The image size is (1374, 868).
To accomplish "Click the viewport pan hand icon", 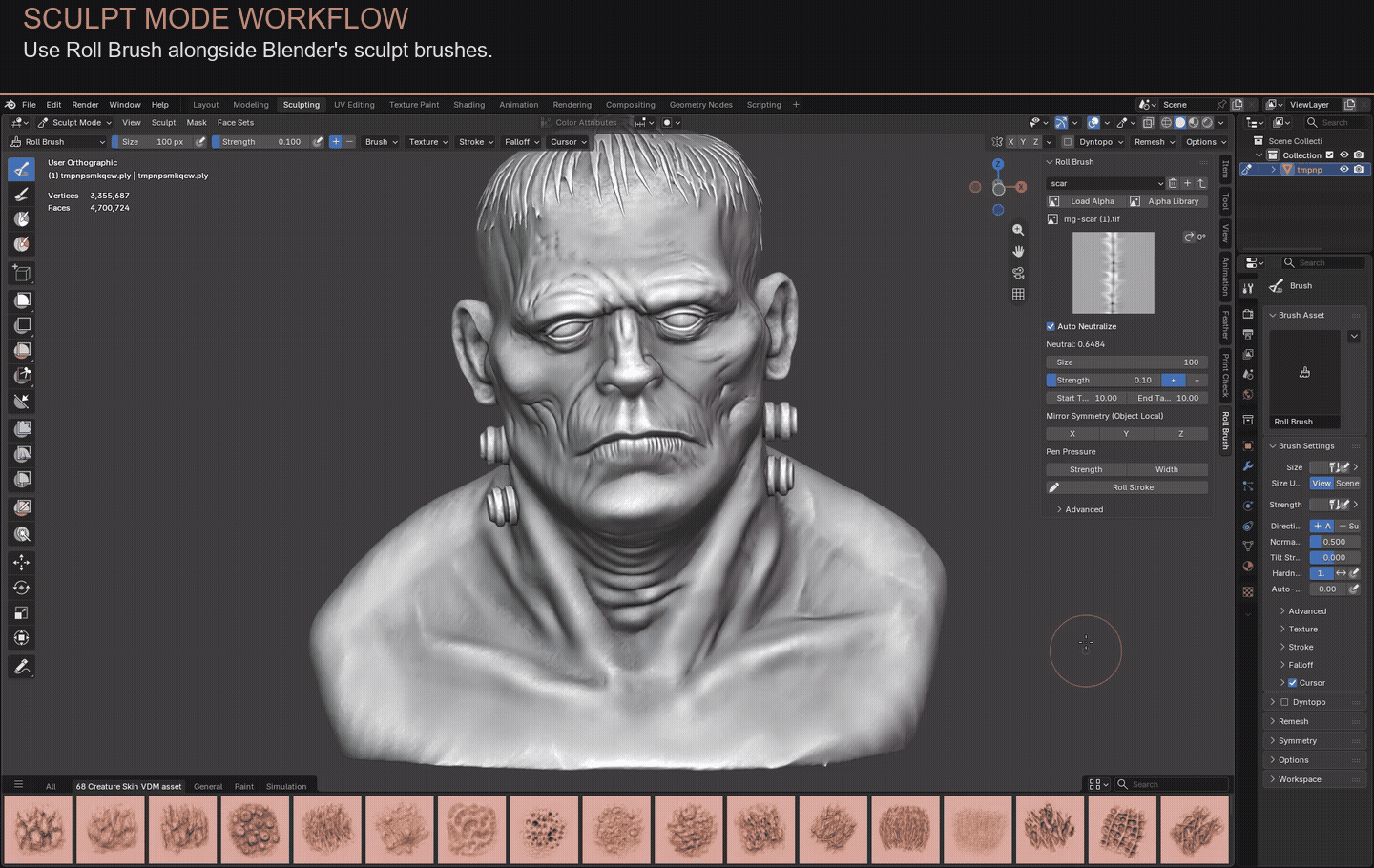I will (1018, 251).
